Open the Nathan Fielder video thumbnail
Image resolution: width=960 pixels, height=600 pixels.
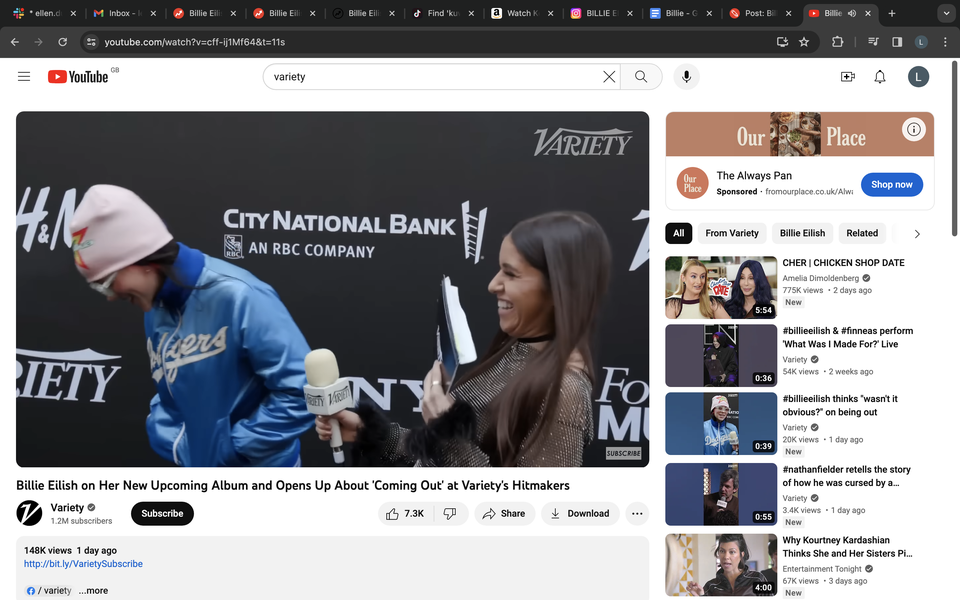coord(721,494)
